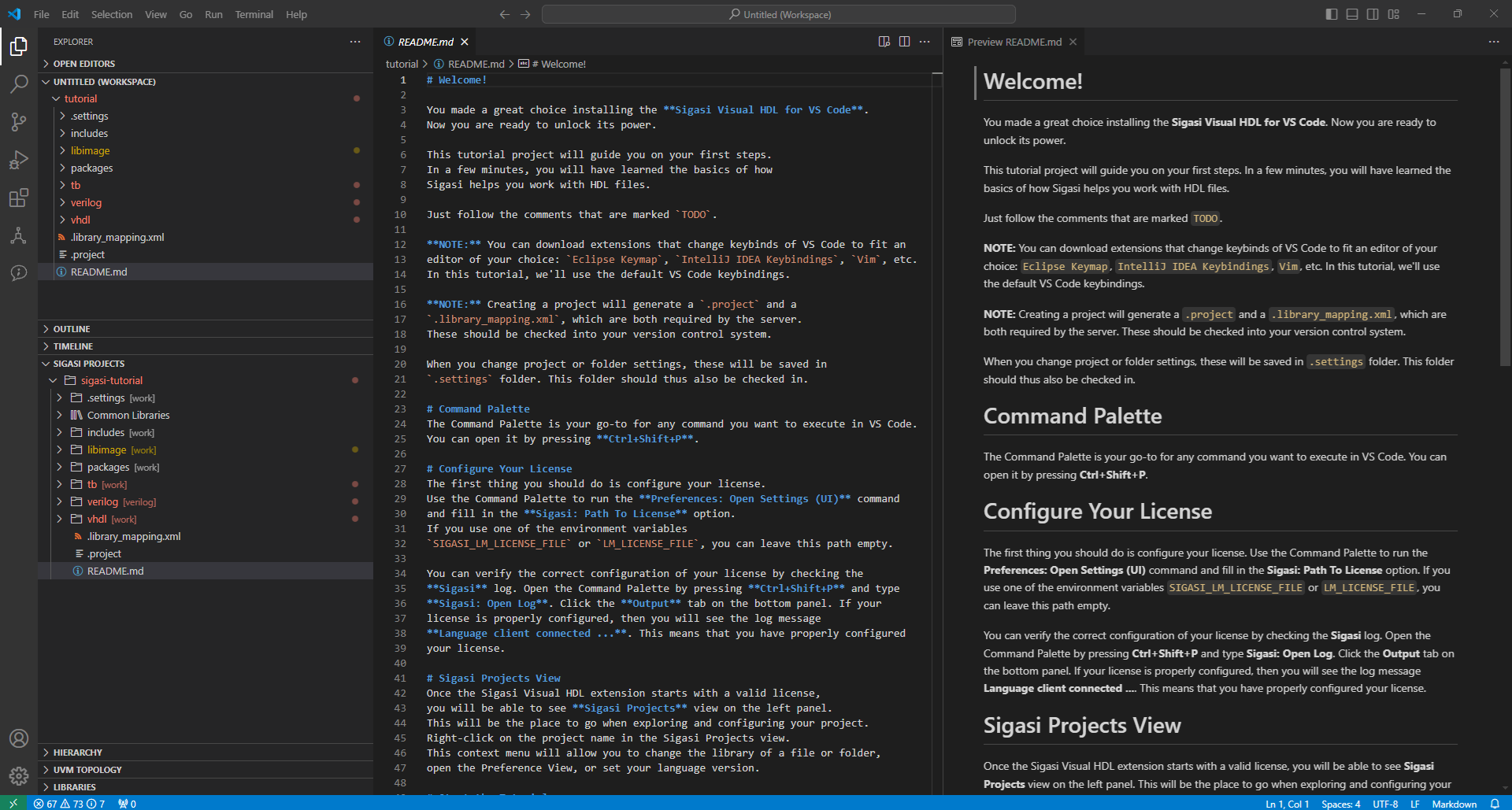Open the Search view in activity bar
Screen dimensions: 1512x810
19,84
